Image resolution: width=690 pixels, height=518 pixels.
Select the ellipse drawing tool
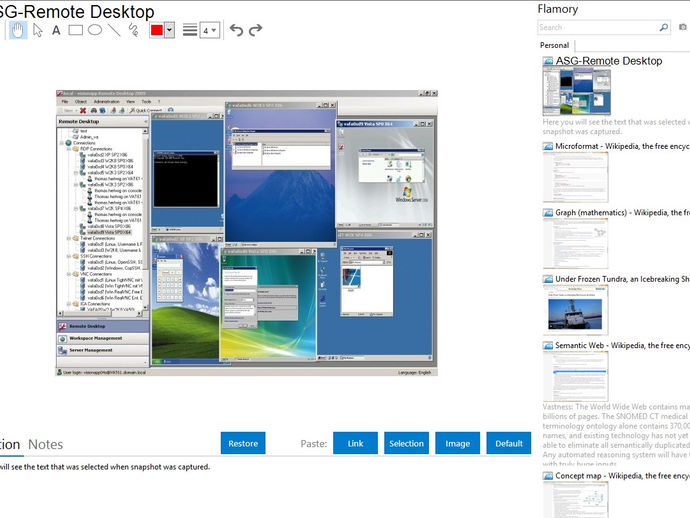click(x=95, y=30)
